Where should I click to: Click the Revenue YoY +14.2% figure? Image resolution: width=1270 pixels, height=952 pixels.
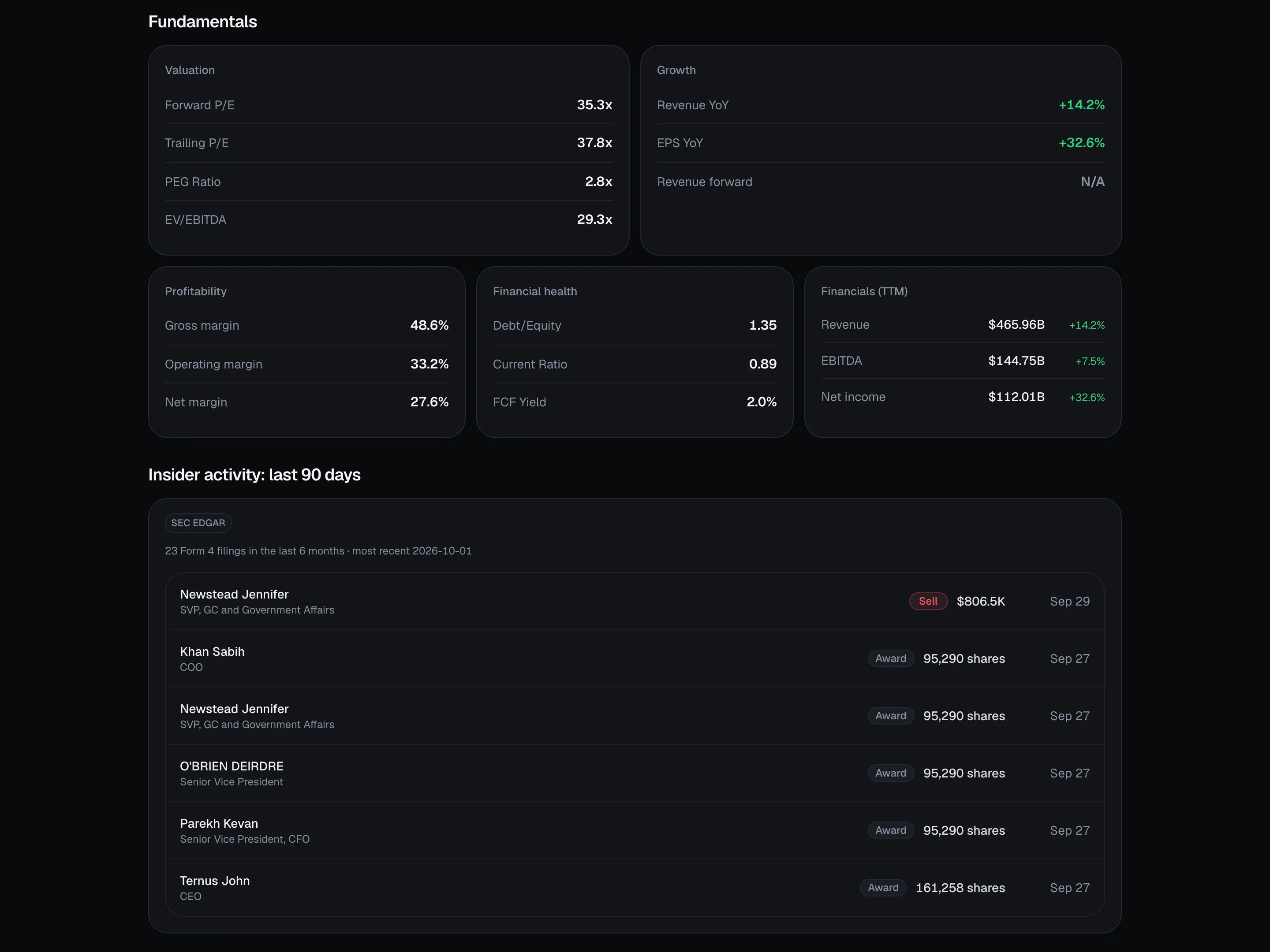pyautogui.click(x=1081, y=105)
